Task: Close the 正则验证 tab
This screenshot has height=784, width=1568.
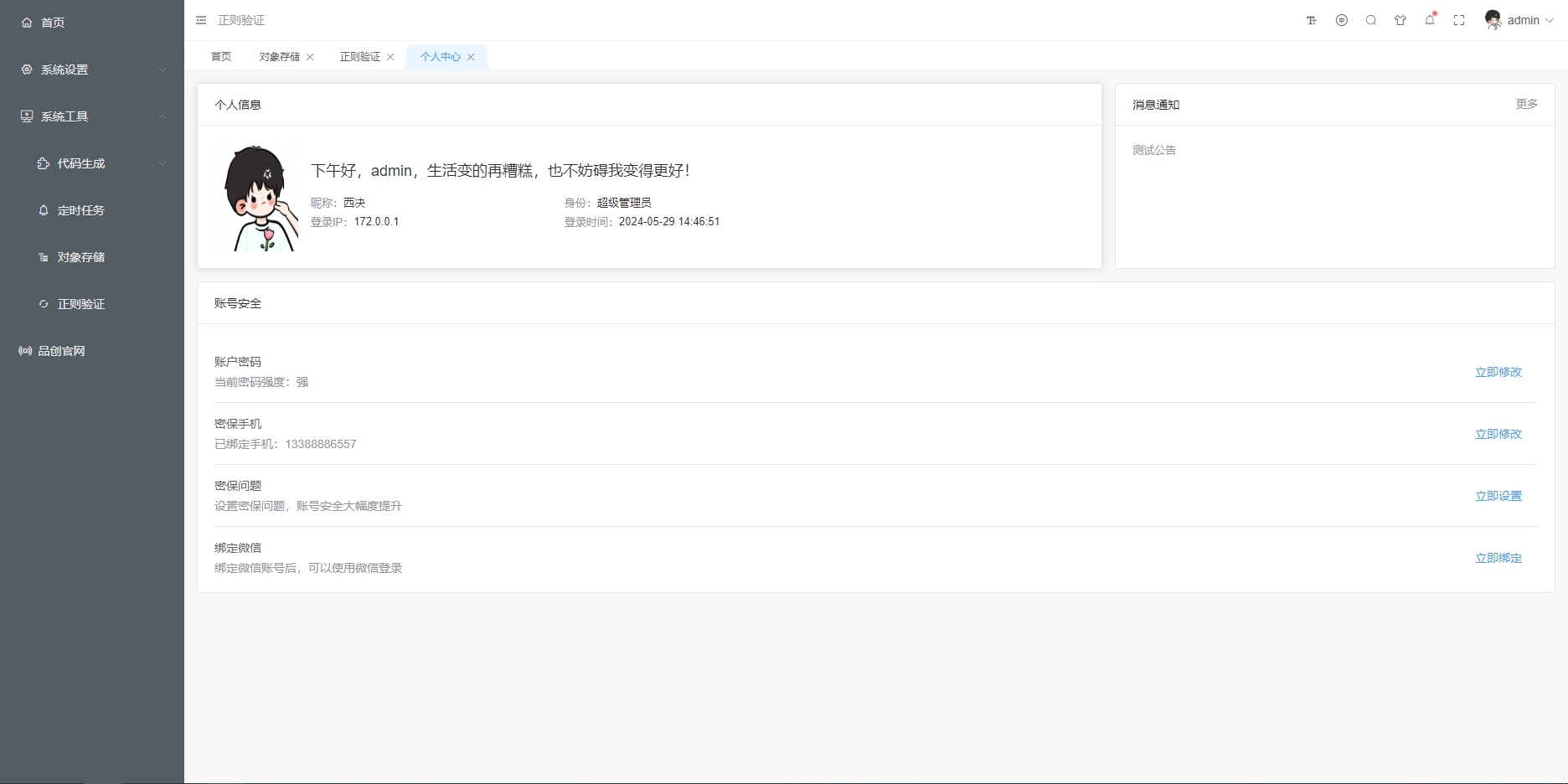Action: (x=390, y=57)
